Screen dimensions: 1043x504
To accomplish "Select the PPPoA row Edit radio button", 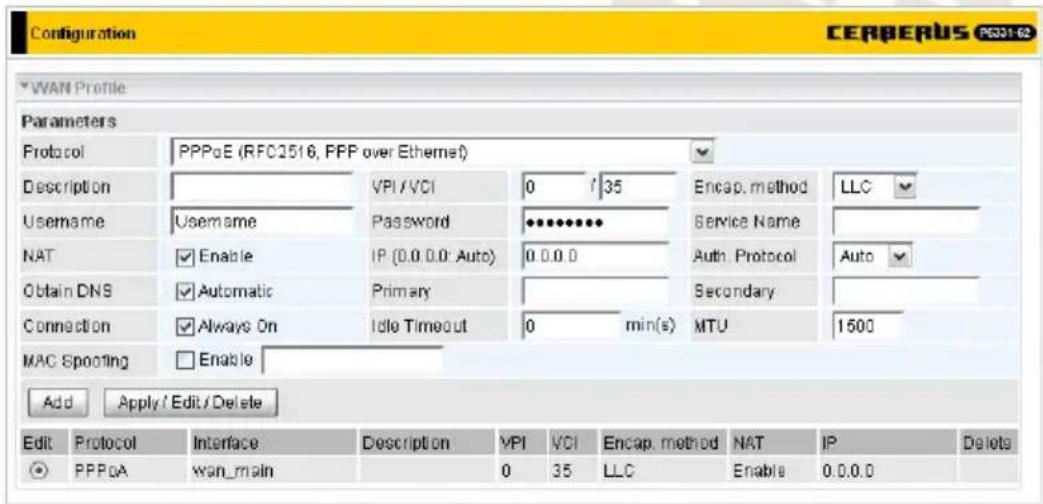I will click(x=39, y=470).
